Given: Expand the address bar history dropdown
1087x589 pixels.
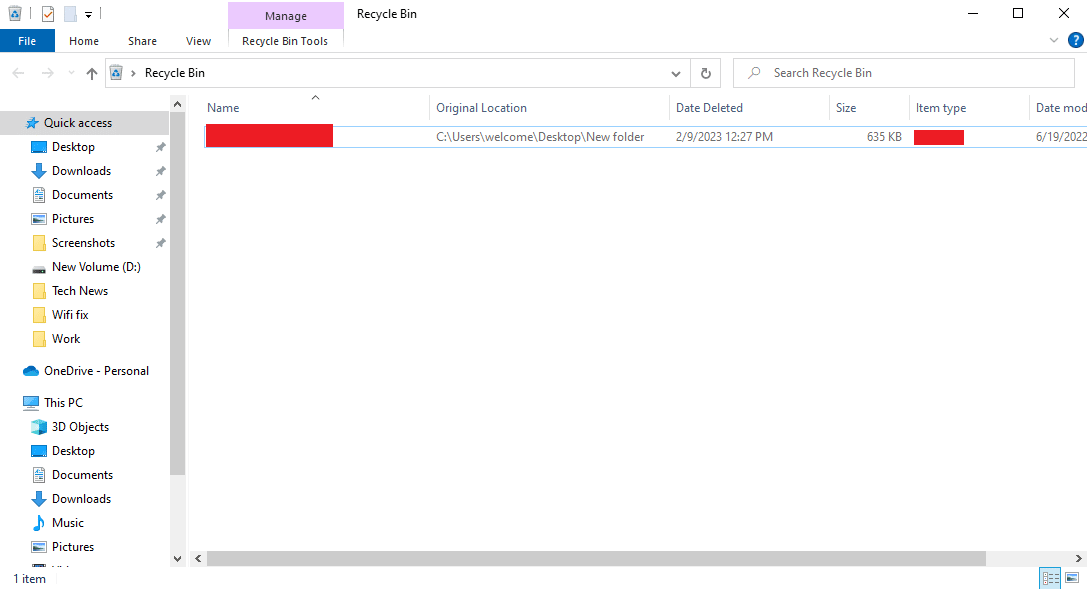Looking at the screenshot, I should click(x=676, y=73).
